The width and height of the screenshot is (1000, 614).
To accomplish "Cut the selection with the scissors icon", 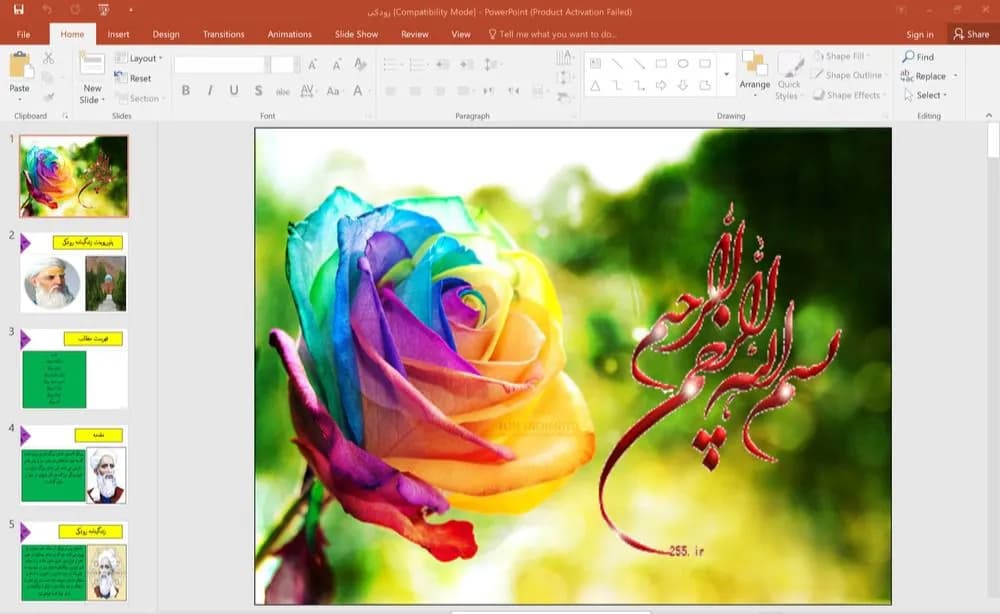I will click(48, 59).
